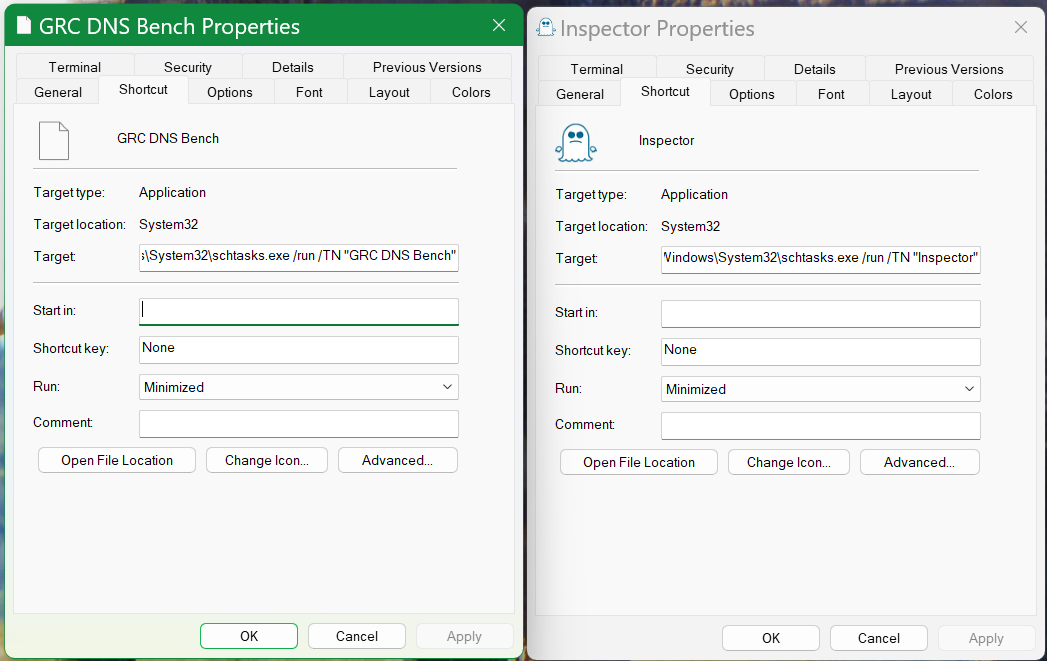This screenshot has width=1047, height=661.
Task: Open Colors tab in GRC DNS Bench
Action: pyautogui.click(x=471, y=92)
